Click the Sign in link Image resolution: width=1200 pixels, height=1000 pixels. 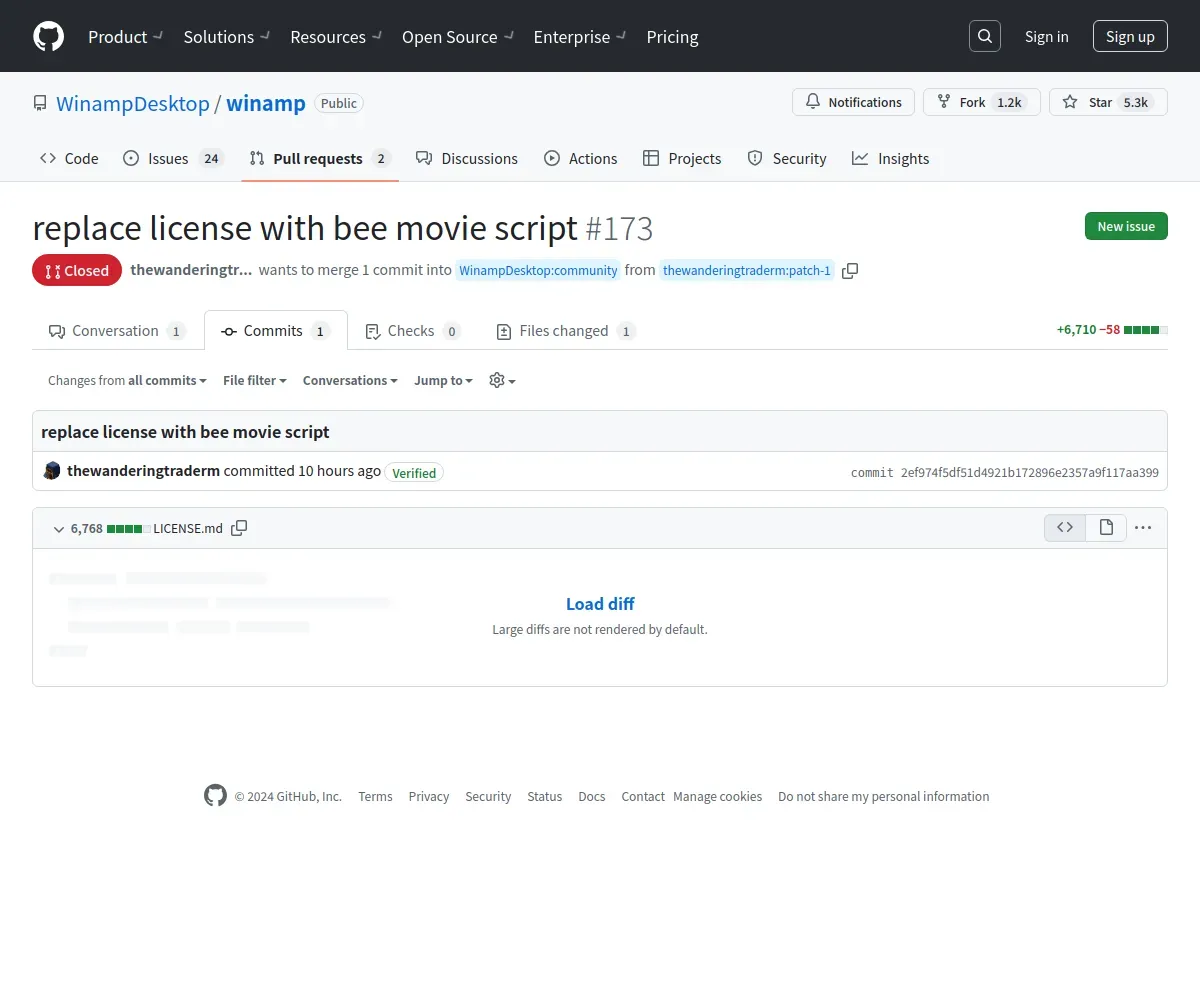tap(1046, 36)
